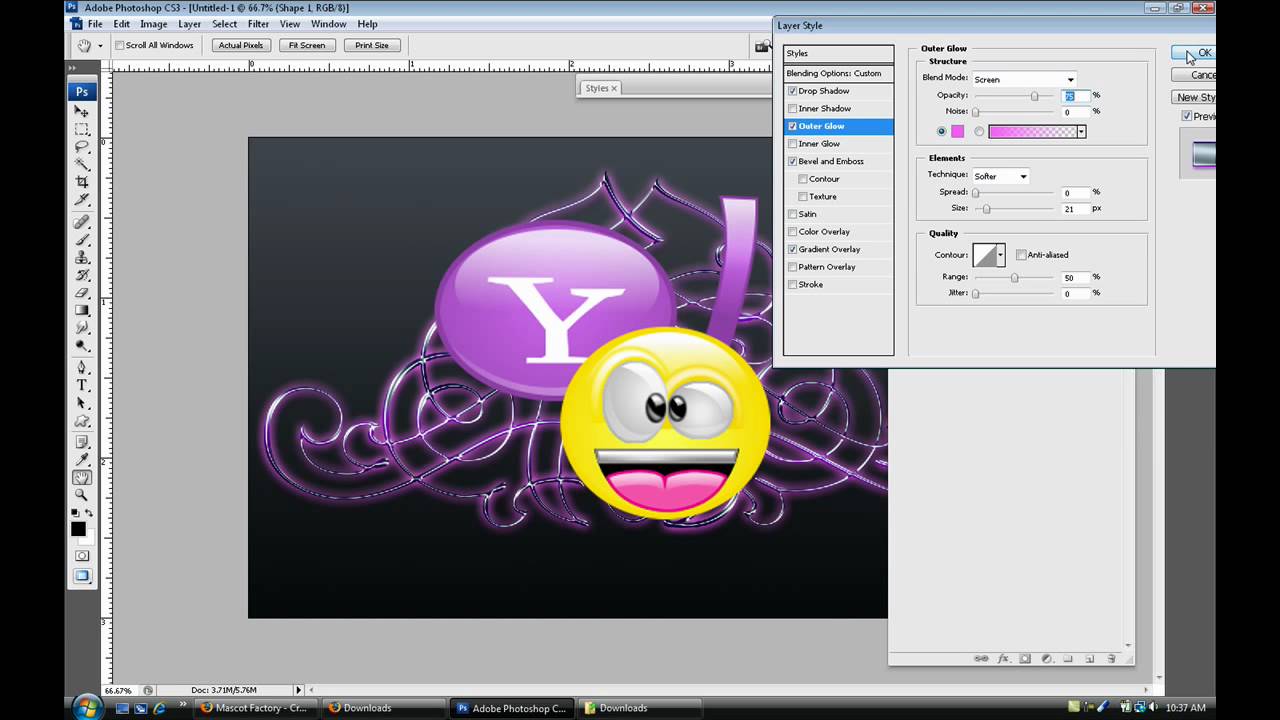Click the add layer mask icon
The image size is (1280, 720).
1025,659
